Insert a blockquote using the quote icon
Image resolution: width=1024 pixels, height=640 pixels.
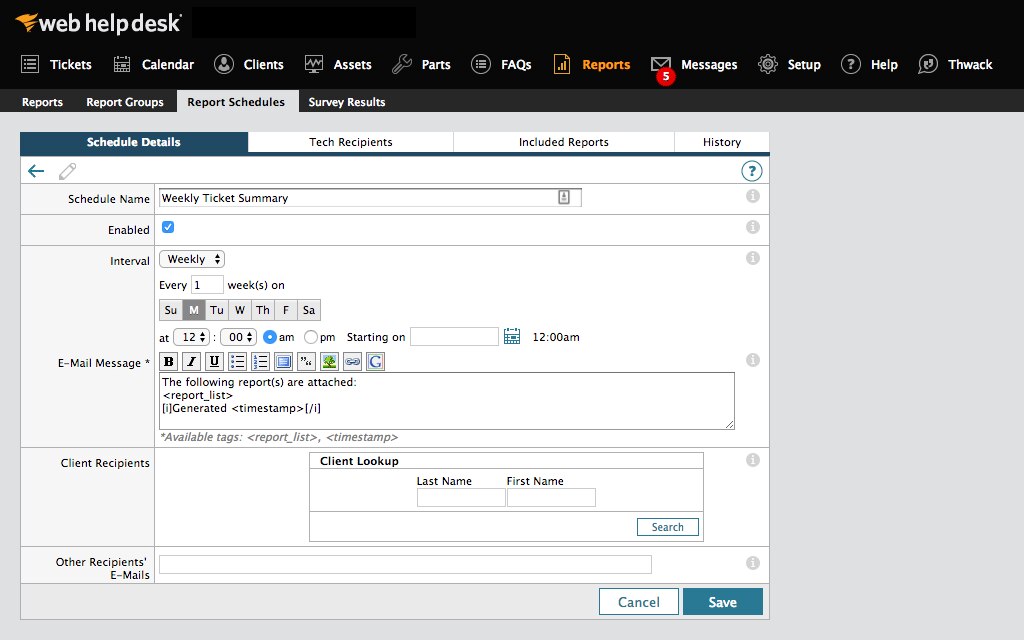(306, 361)
